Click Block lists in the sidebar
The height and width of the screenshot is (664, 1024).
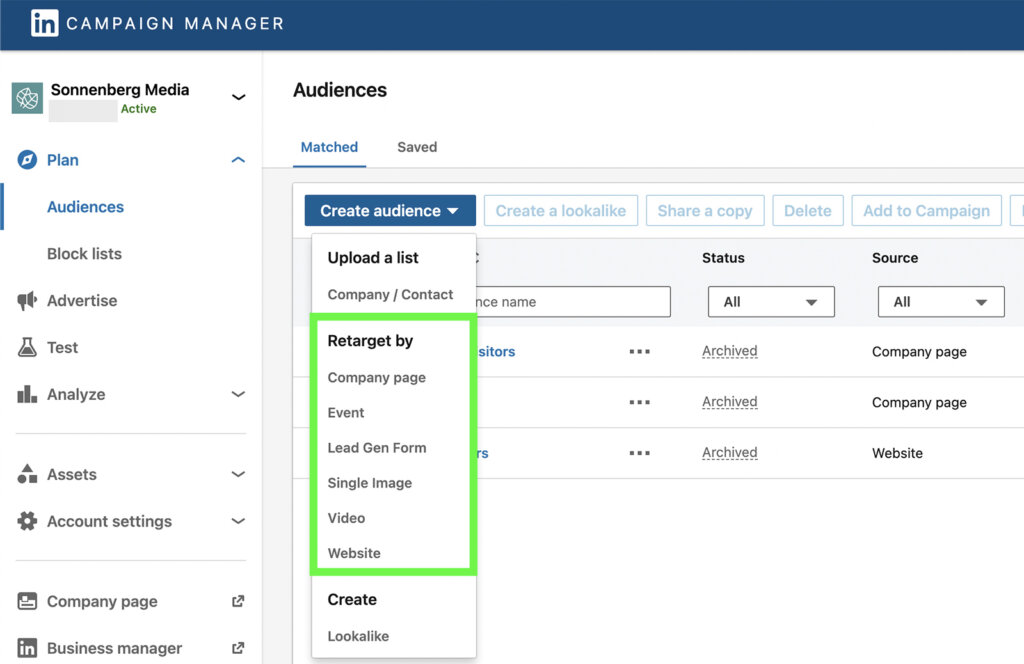click(x=84, y=254)
